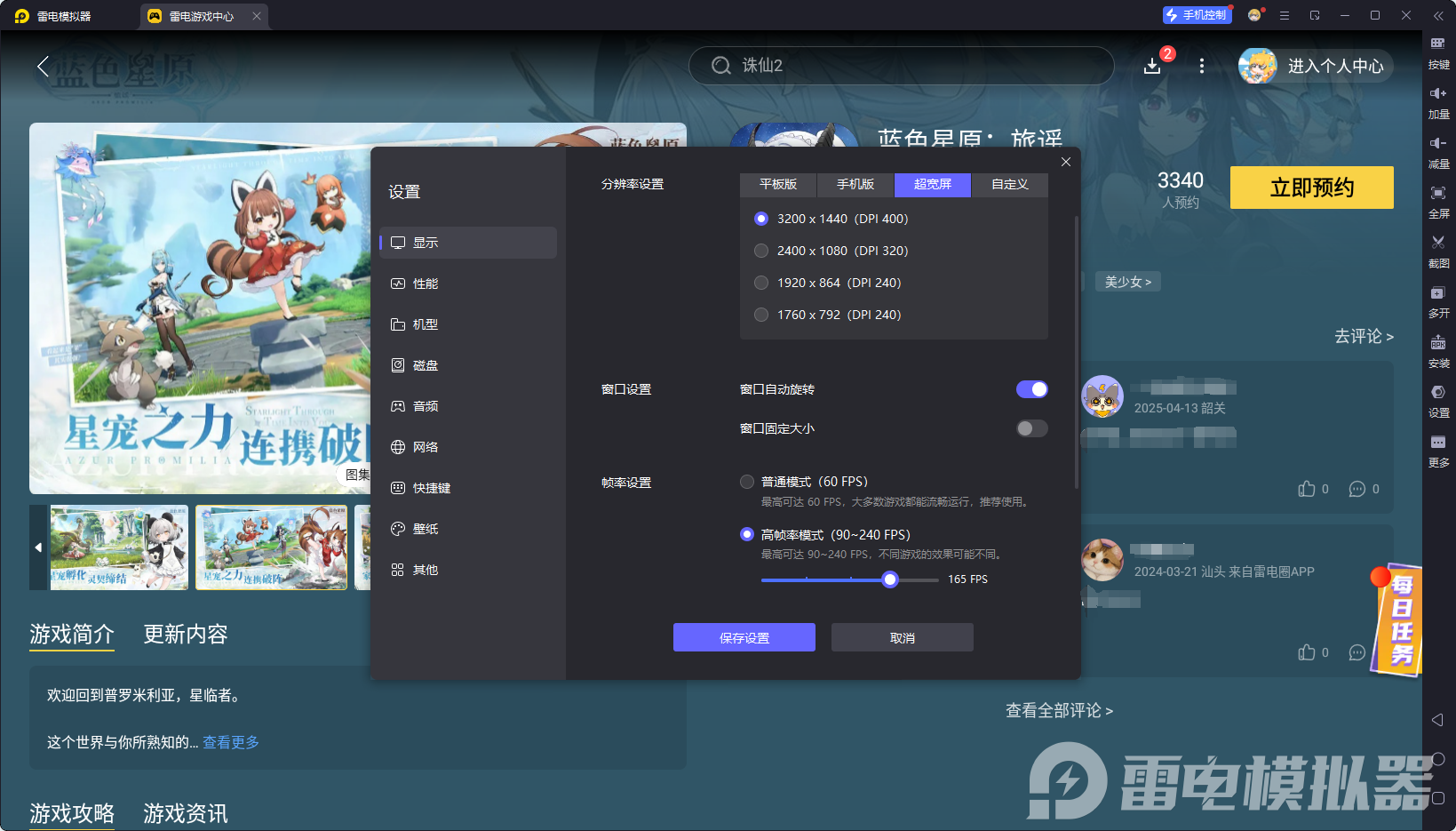The height and width of the screenshot is (831, 1456).
Task: Tap the Android recent apps square button
Action: coord(1438,798)
